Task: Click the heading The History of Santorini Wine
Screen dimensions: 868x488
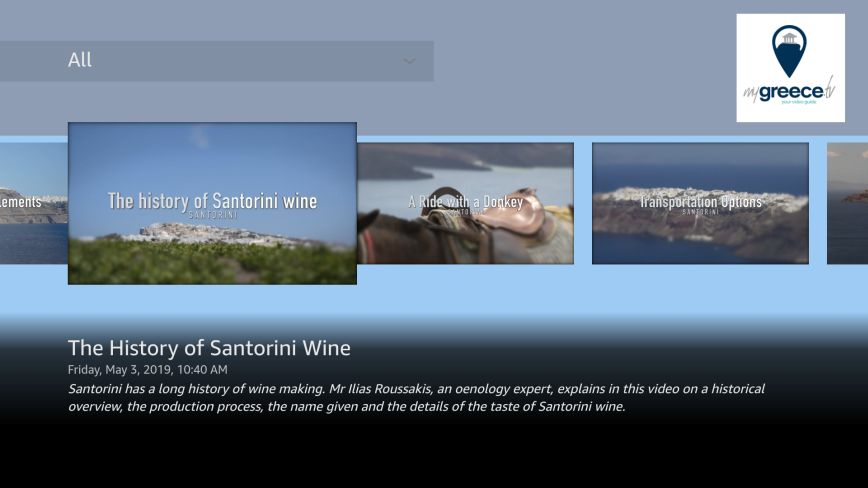Action: (x=209, y=348)
